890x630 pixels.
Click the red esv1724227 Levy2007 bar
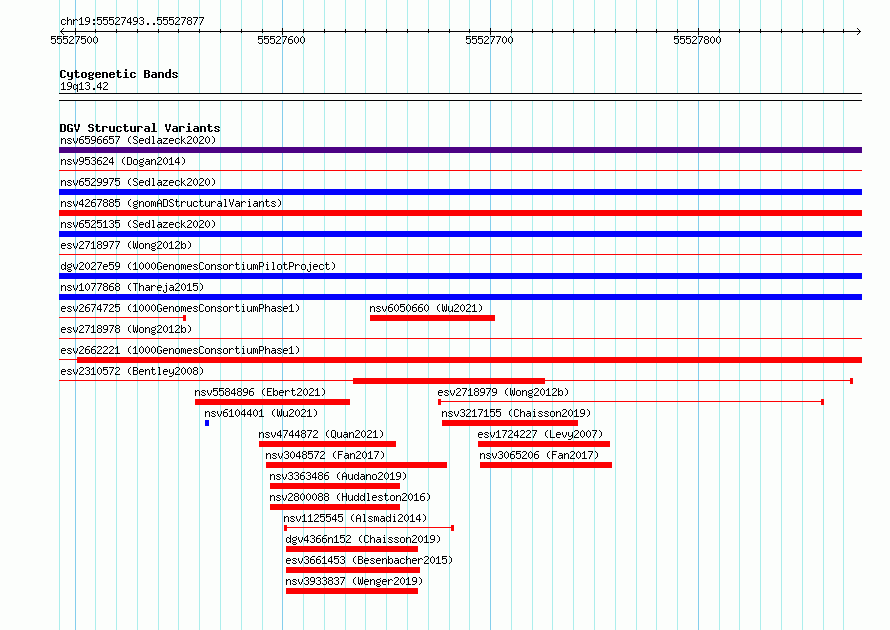[x=544, y=444]
